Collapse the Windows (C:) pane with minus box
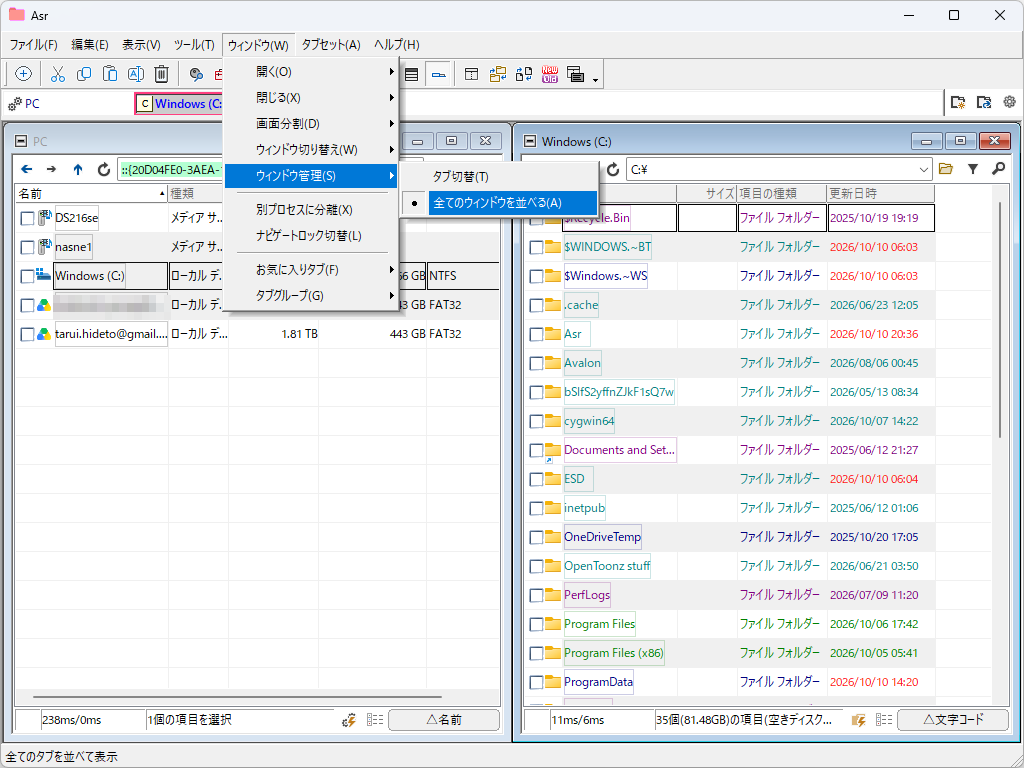The width and height of the screenshot is (1024, 768). pos(530,141)
